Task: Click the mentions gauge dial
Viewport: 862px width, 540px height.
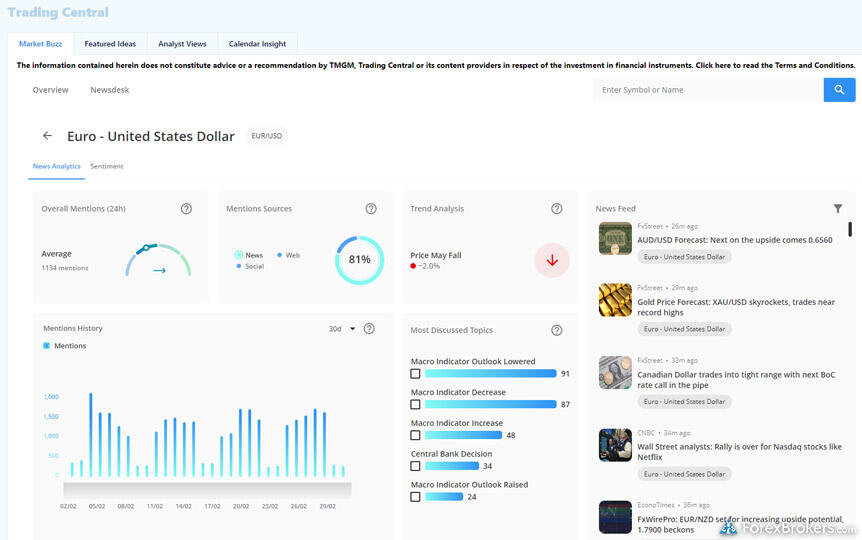Action: click(x=158, y=260)
